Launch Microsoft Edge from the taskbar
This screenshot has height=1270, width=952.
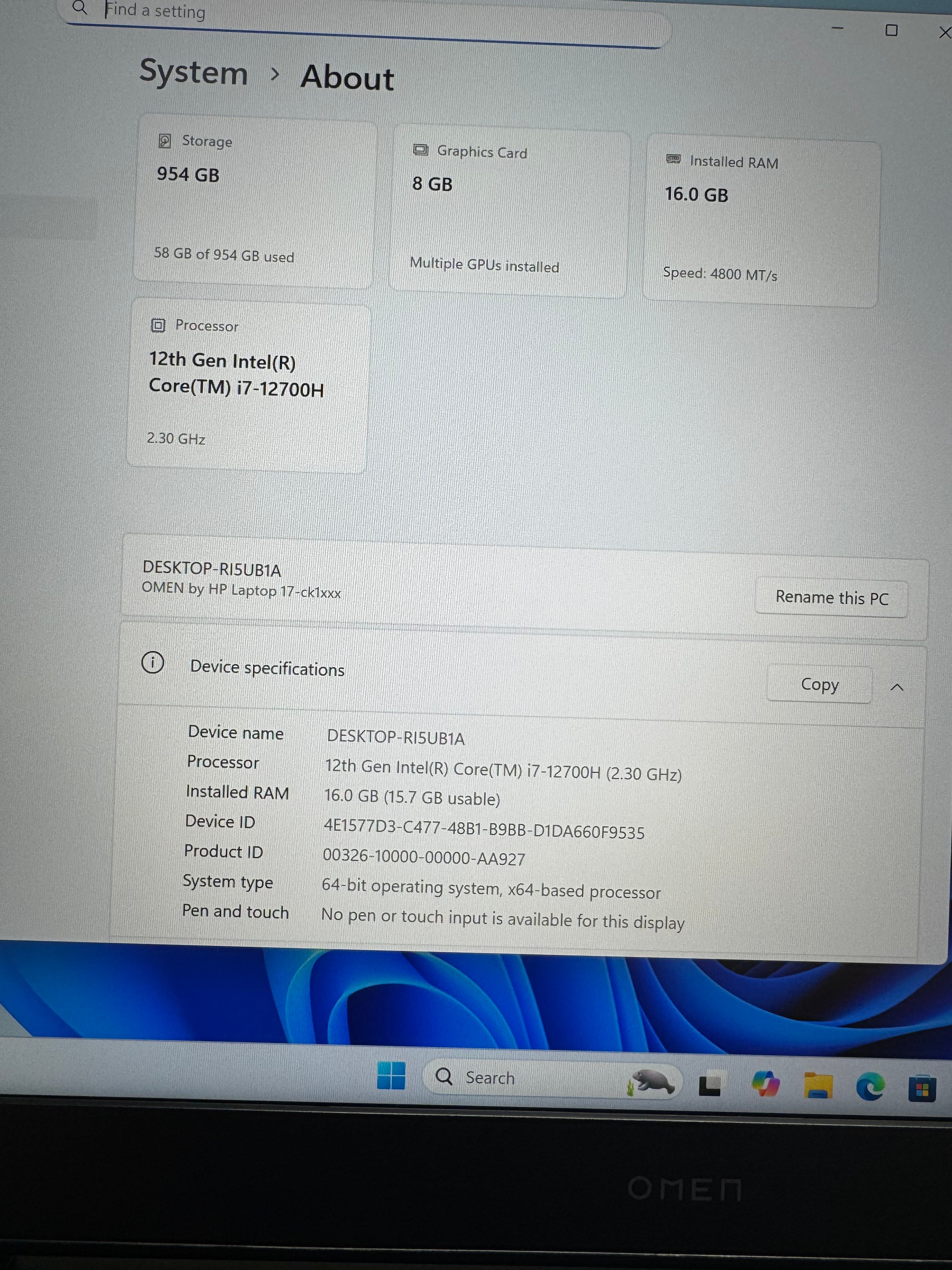coord(870,1087)
